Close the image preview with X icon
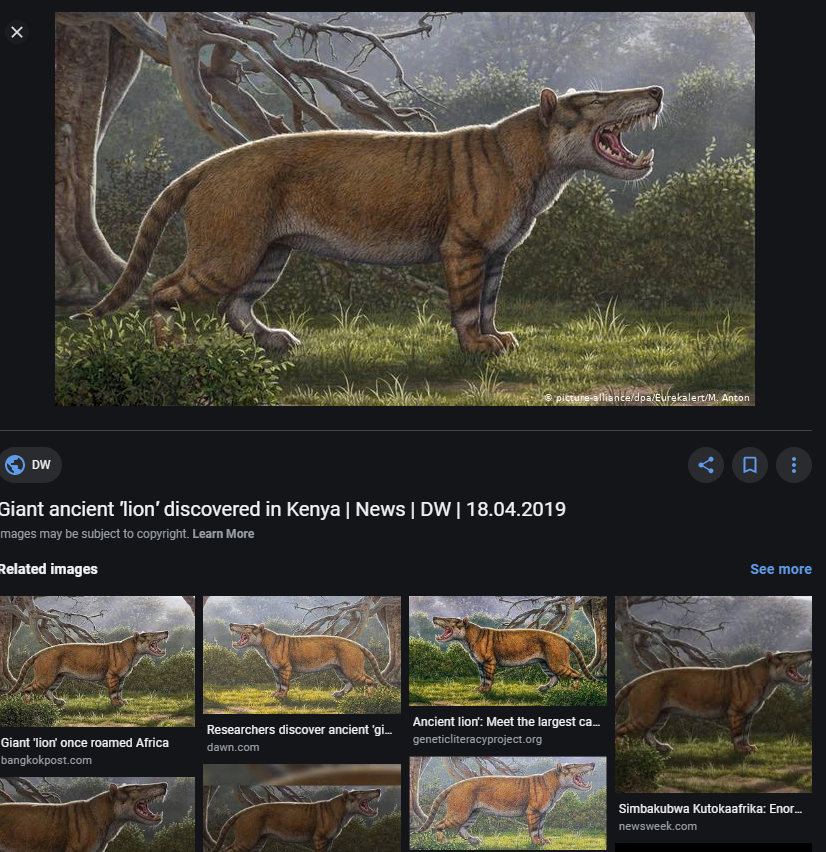Image resolution: width=826 pixels, height=852 pixels. (17, 32)
